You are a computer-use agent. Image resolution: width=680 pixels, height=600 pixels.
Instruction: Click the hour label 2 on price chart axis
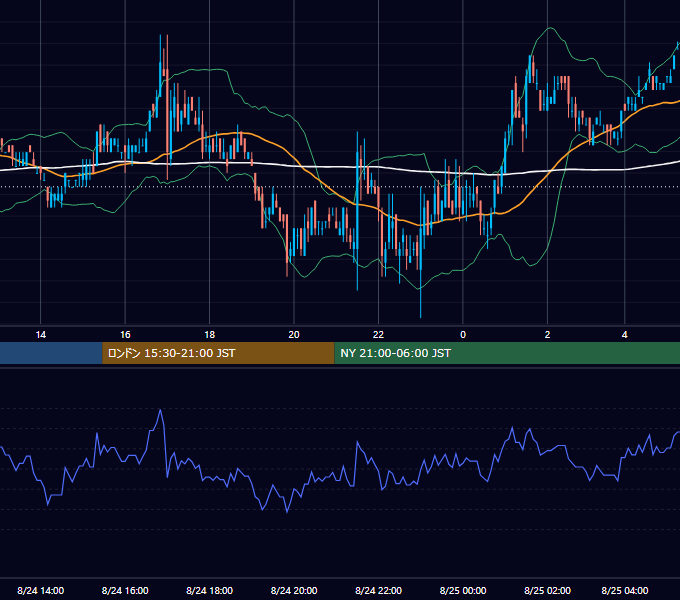[x=547, y=335]
